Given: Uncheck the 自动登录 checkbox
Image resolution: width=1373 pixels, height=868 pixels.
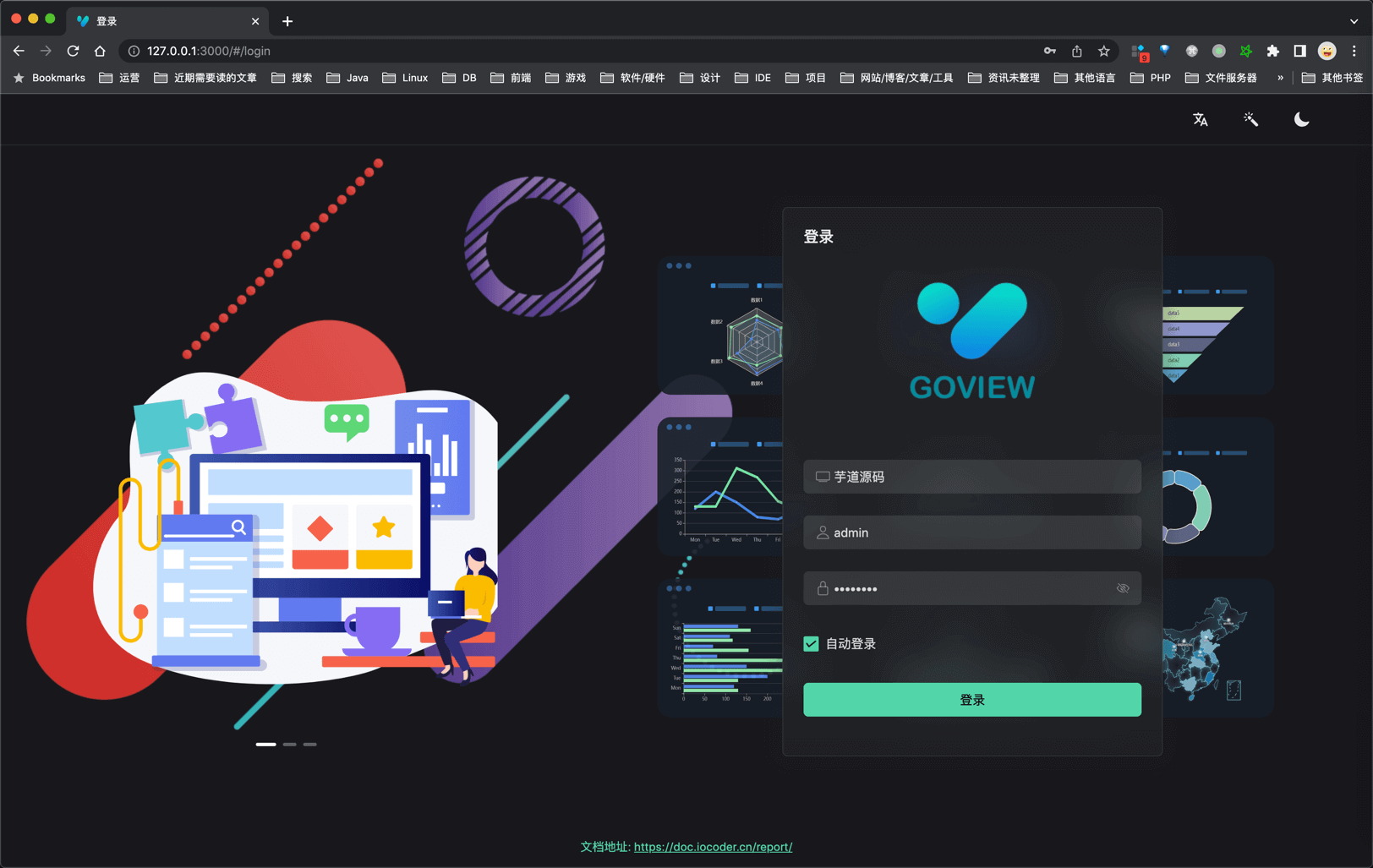Looking at the screenshot, I should [811, 644].
